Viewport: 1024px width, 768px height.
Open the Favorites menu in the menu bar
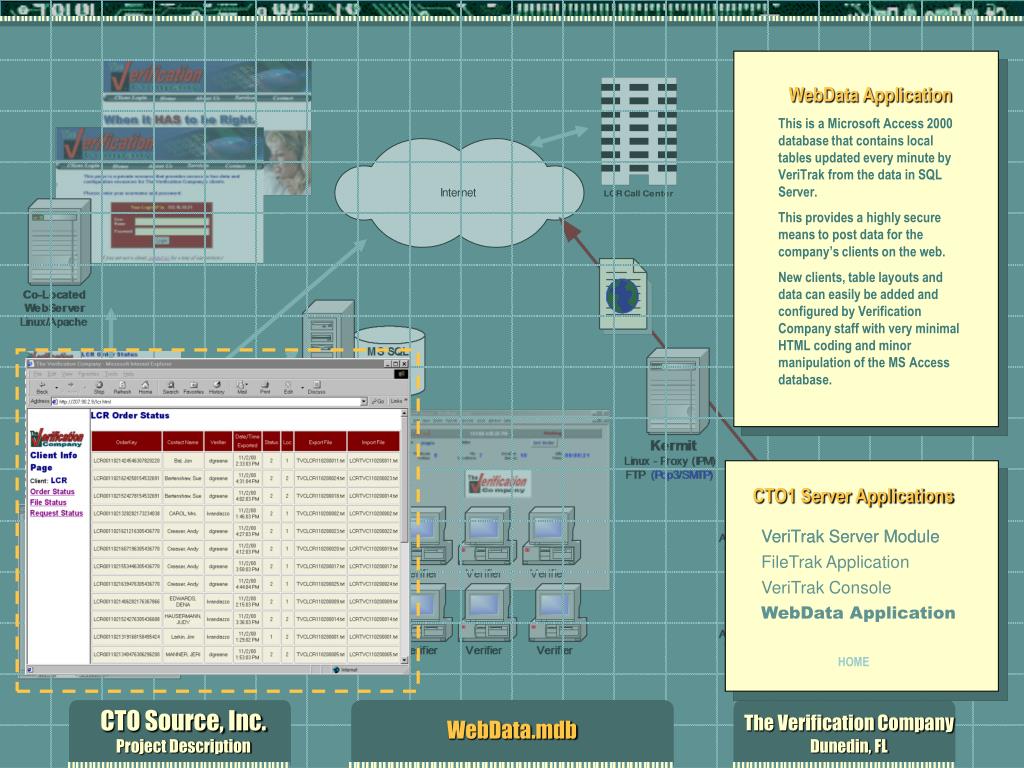pyautogui.click(x=89, y=374)
